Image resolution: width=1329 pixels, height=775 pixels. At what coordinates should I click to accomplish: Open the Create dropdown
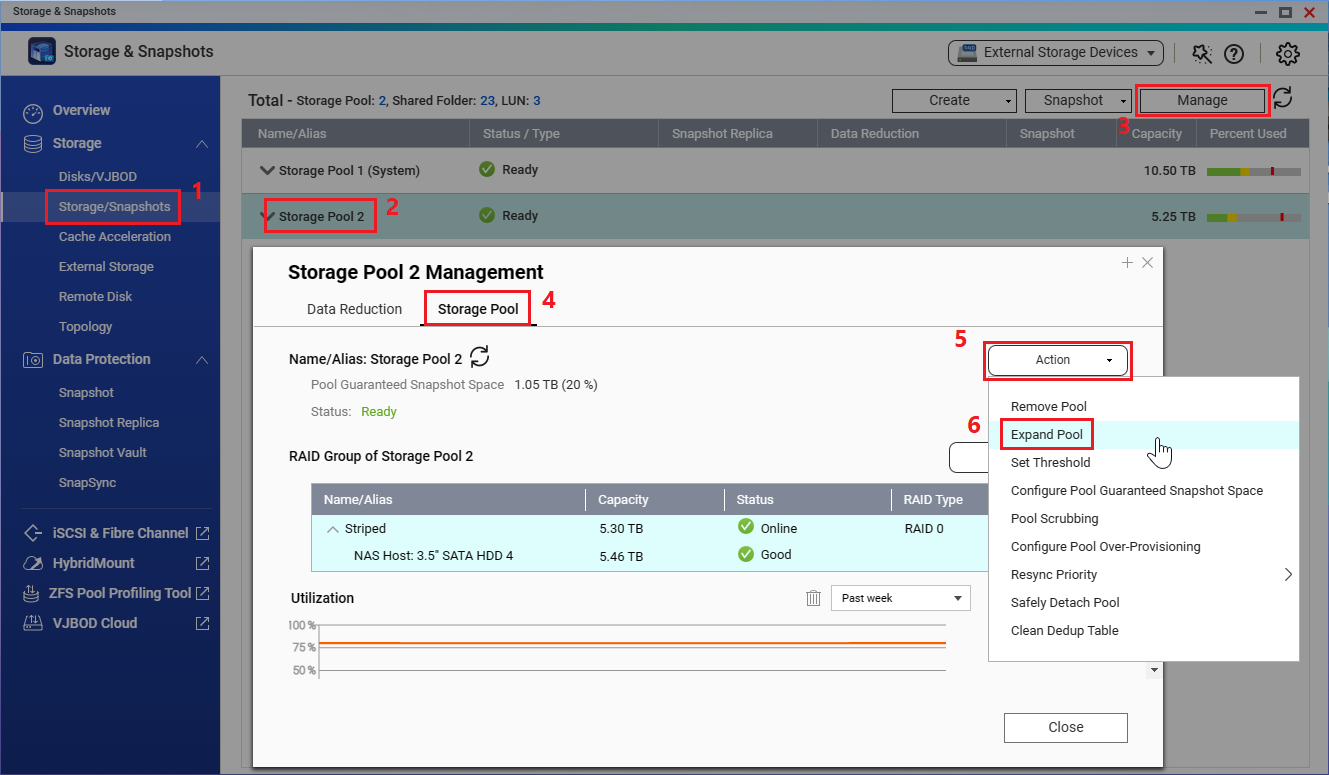tap(954, 100)
